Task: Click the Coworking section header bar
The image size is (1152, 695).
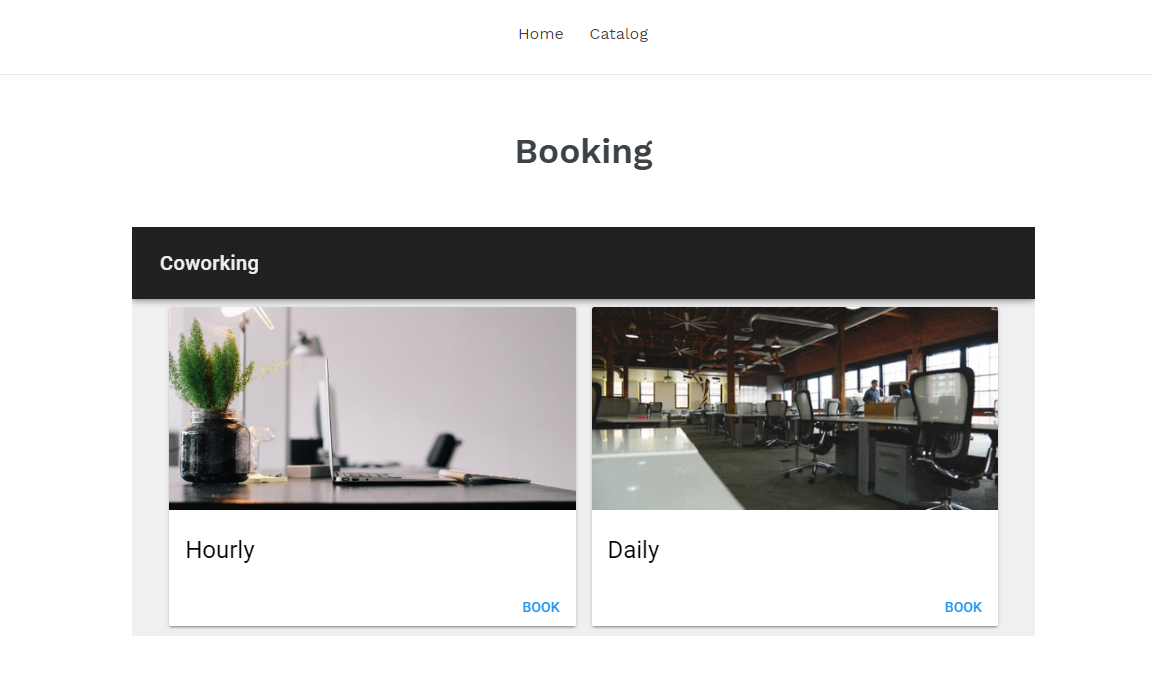Action: [x=583, y=263]
